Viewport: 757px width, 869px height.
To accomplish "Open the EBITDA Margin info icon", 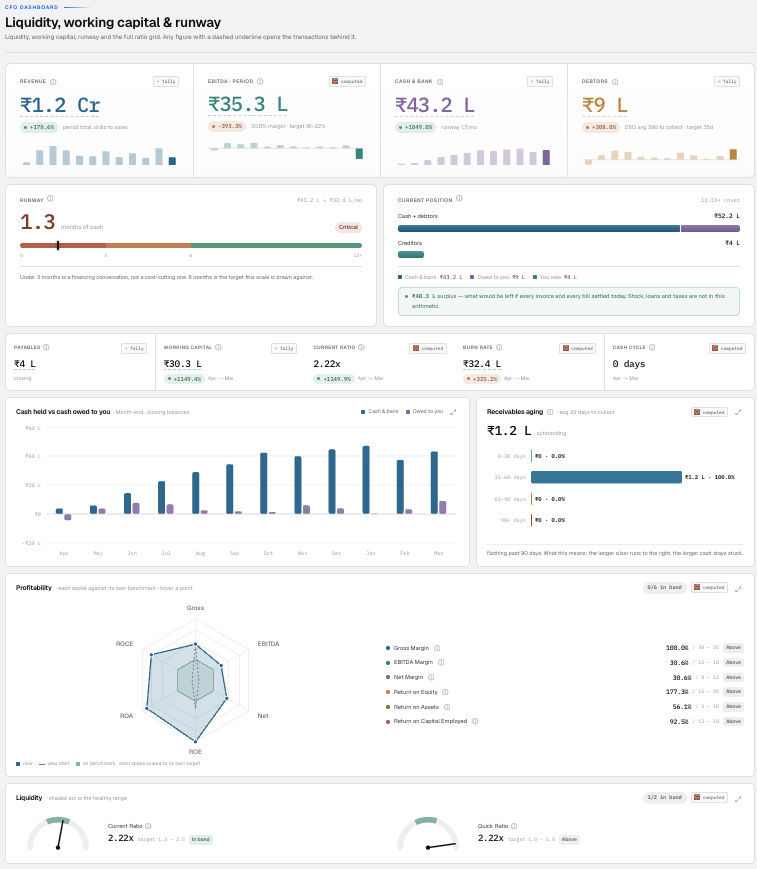I will pos(442,663).
